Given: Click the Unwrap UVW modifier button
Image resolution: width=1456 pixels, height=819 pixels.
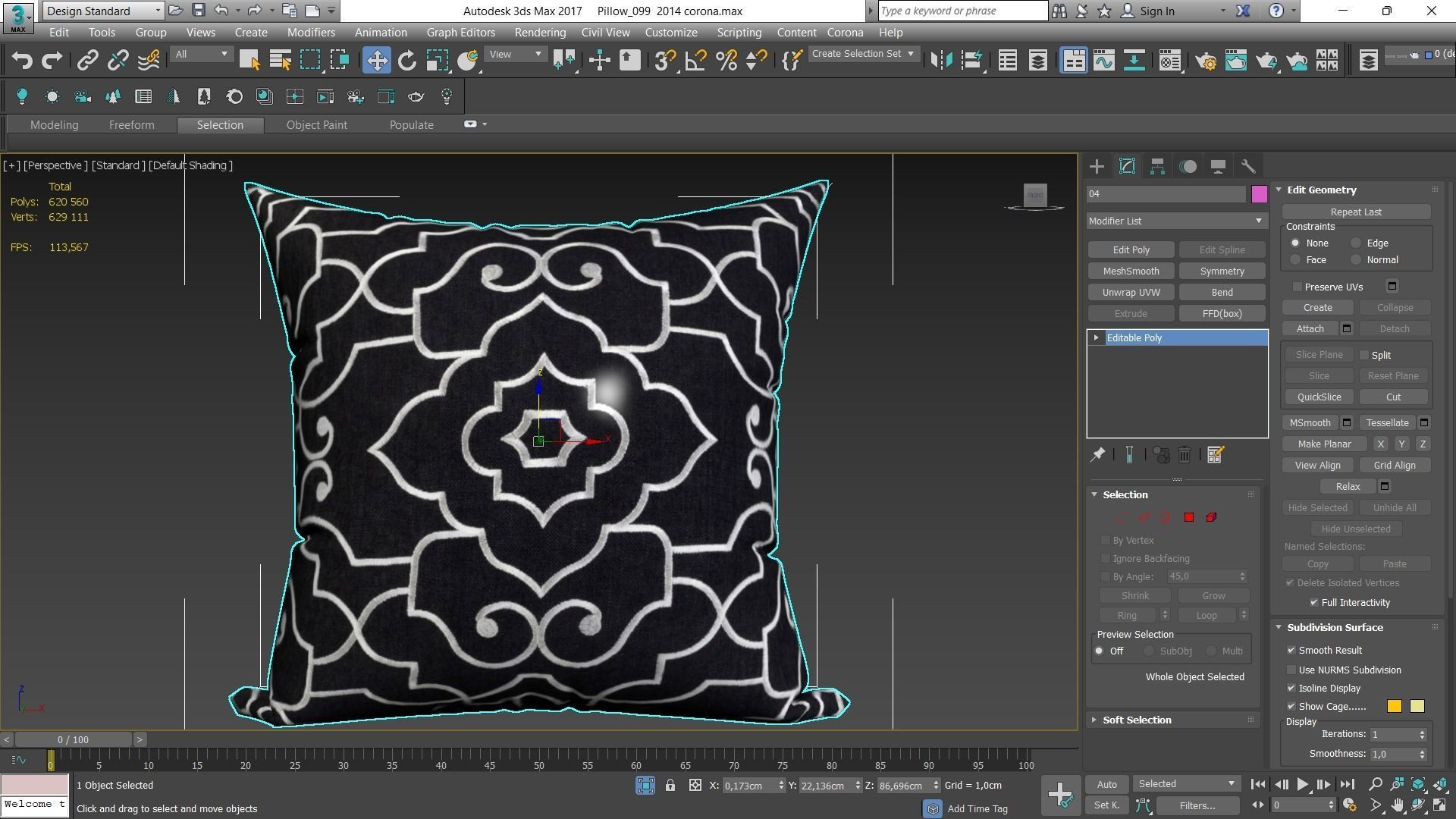Looking at the screenshot, I should pyautogui.click(x=1131, y=293).
